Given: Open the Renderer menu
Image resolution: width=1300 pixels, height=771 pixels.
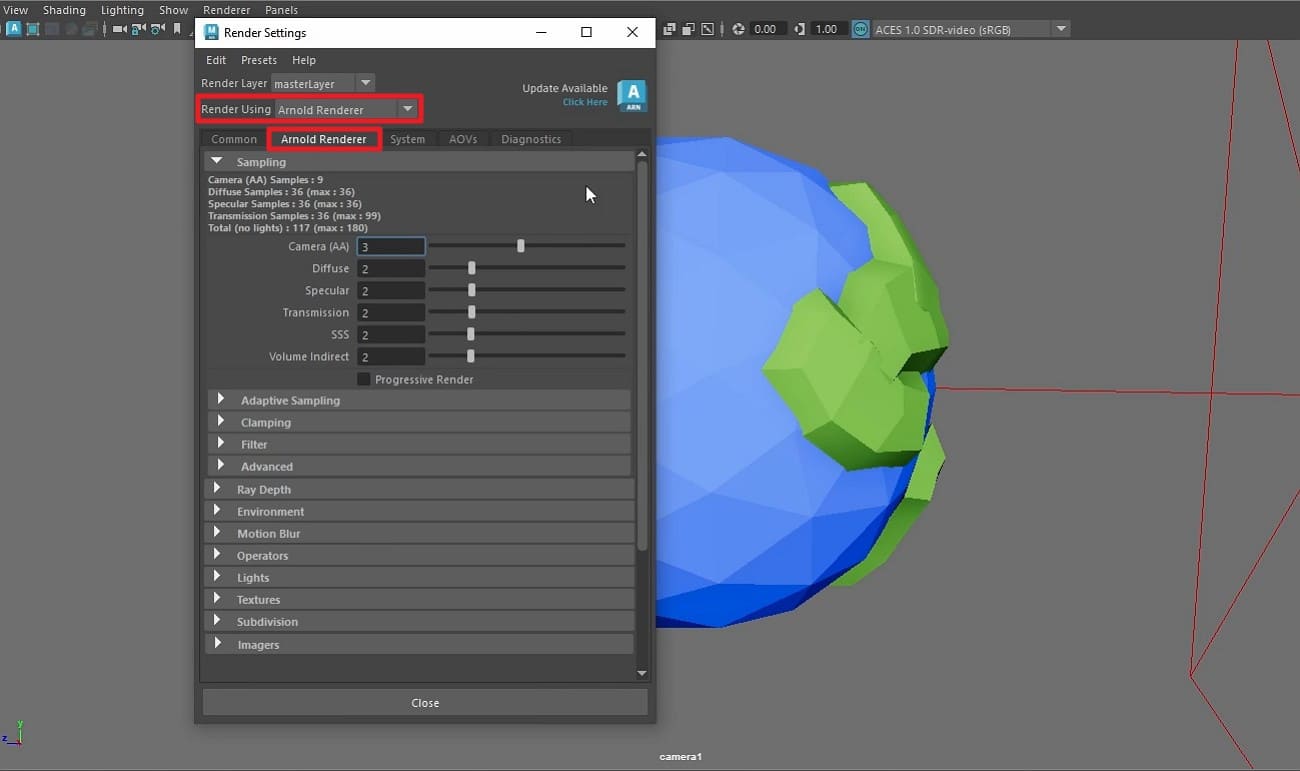Looking at the screenshot, I should pyautogui.click(x=226, y=9).
